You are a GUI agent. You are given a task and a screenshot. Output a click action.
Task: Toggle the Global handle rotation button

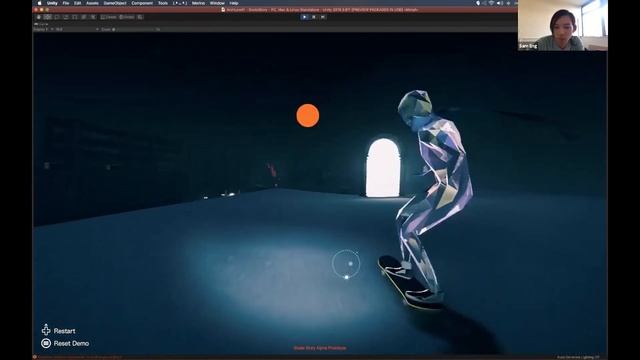point(127,17)
